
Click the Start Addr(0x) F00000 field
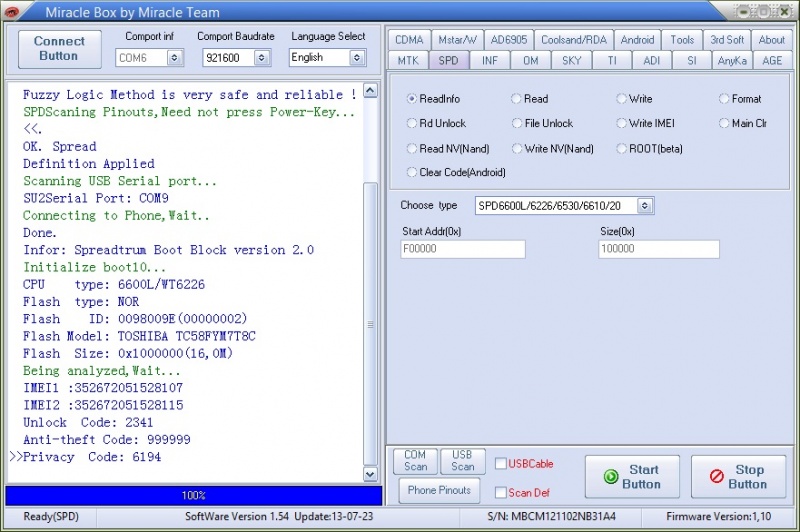pyautogui.click(x=463, y=249)
